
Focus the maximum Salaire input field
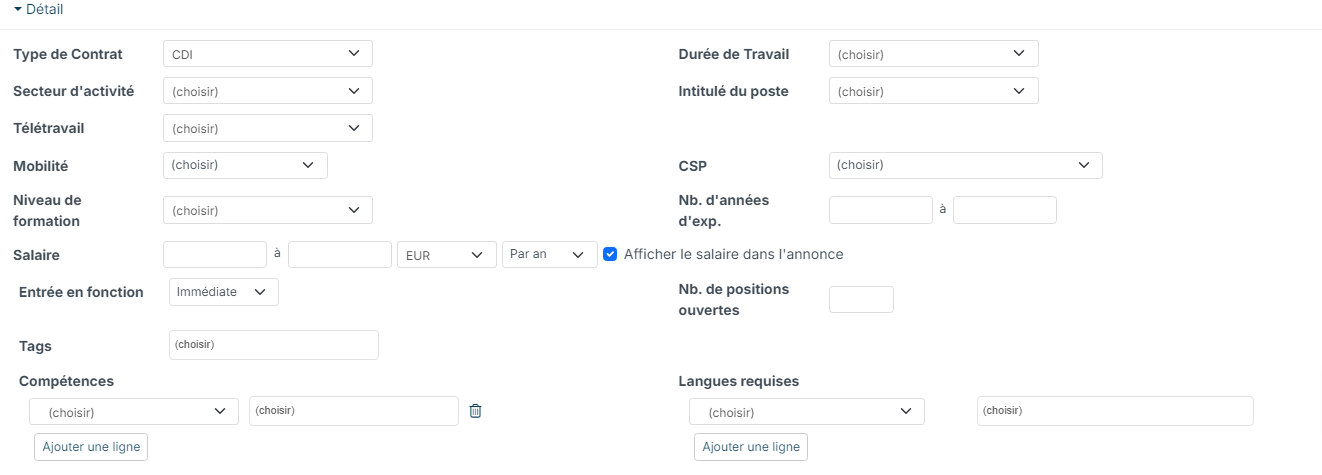[x=340, y=254]
